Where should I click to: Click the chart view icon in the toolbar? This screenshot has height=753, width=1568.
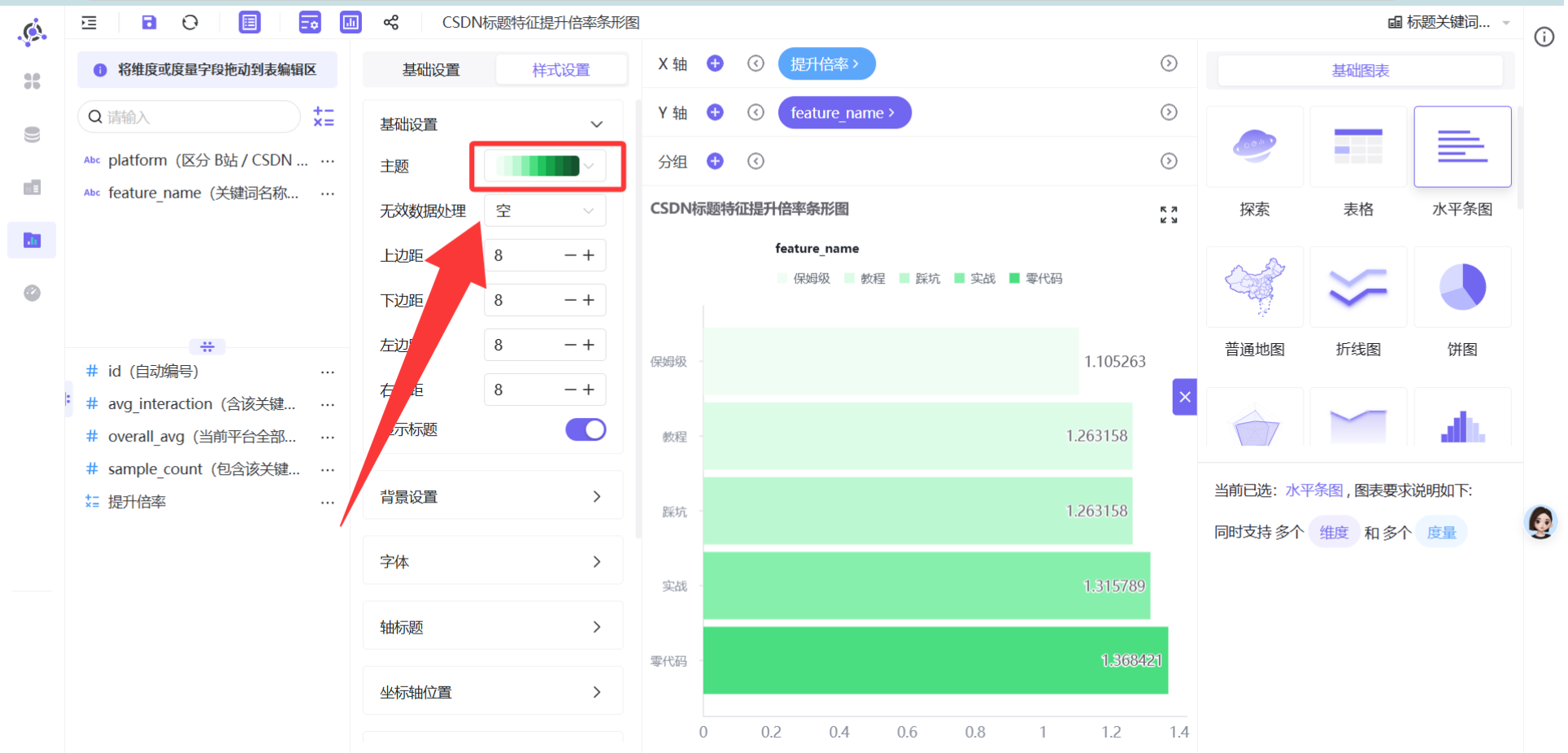(351, 23)
